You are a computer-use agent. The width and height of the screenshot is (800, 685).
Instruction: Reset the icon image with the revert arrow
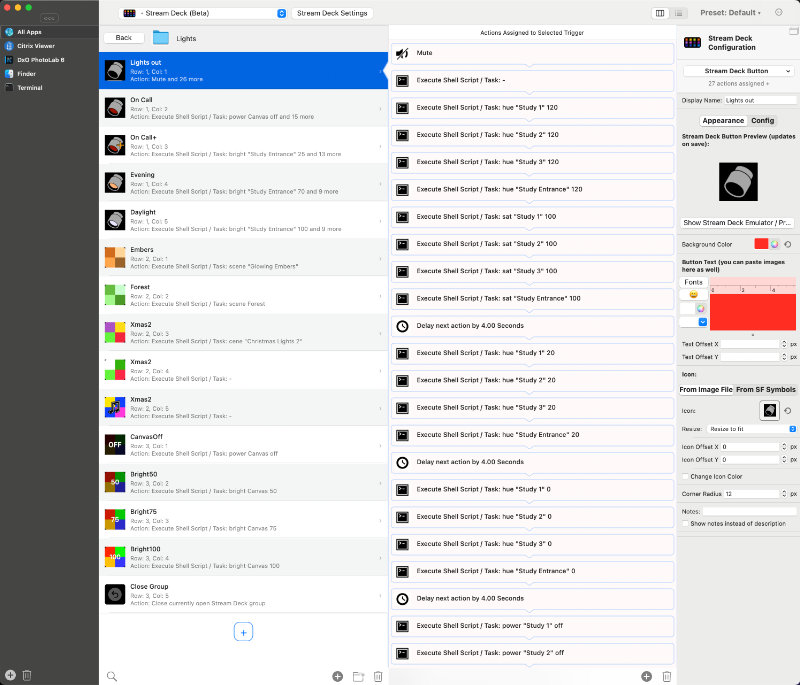[787, 410]
